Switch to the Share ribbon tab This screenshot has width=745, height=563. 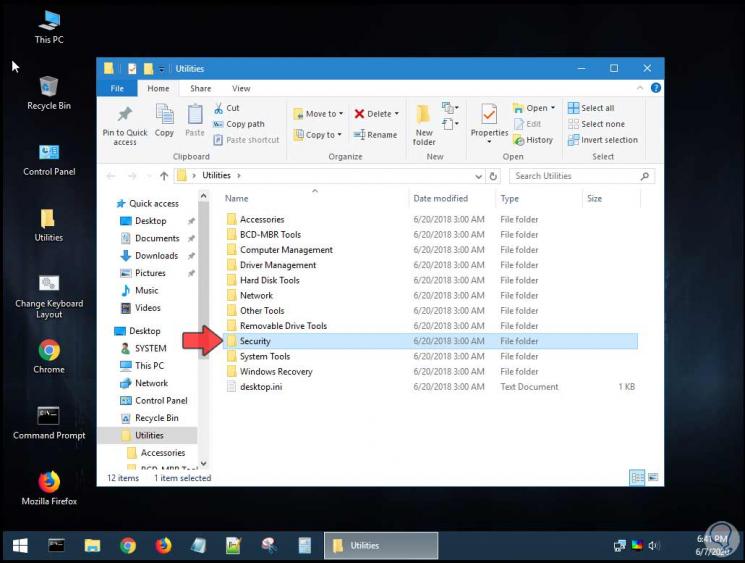(201, 89)
